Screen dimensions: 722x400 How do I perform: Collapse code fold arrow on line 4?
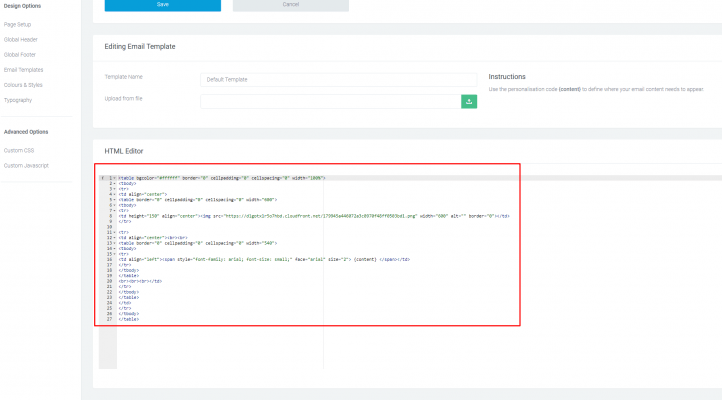click(x=115, y=194)
